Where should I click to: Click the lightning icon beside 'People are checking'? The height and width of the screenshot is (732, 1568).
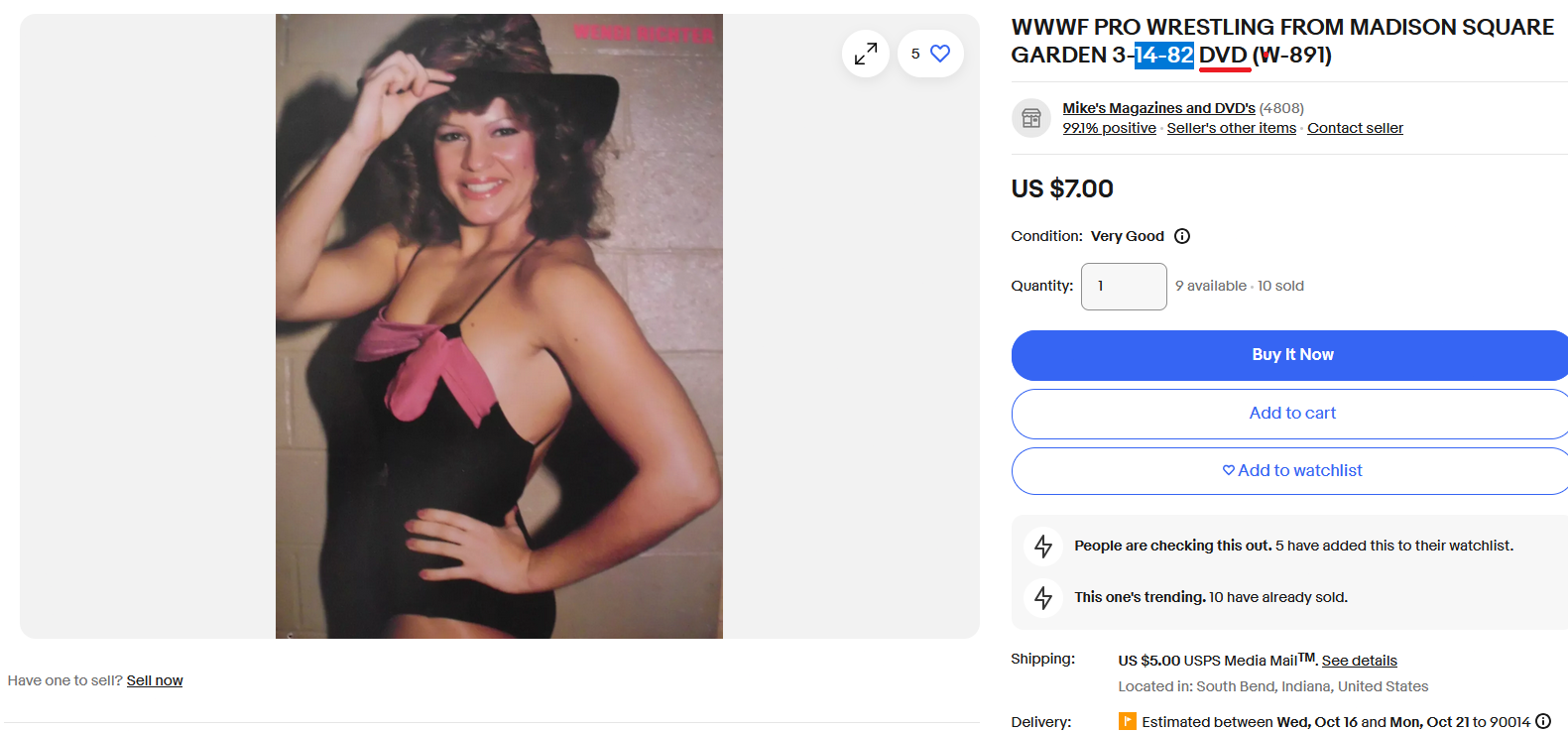coord(1043,546)
